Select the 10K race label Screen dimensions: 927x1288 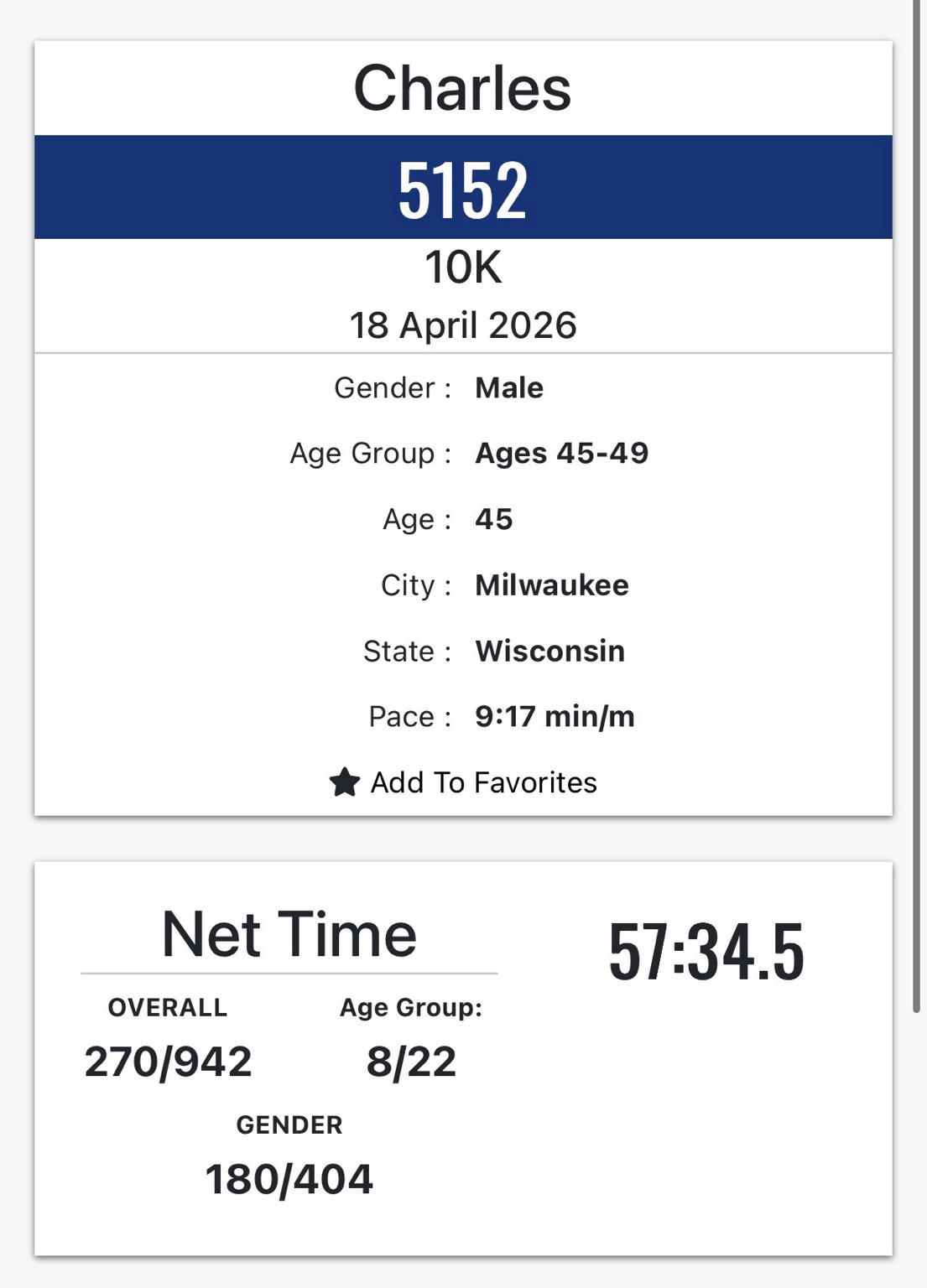(x=463, y=267)
